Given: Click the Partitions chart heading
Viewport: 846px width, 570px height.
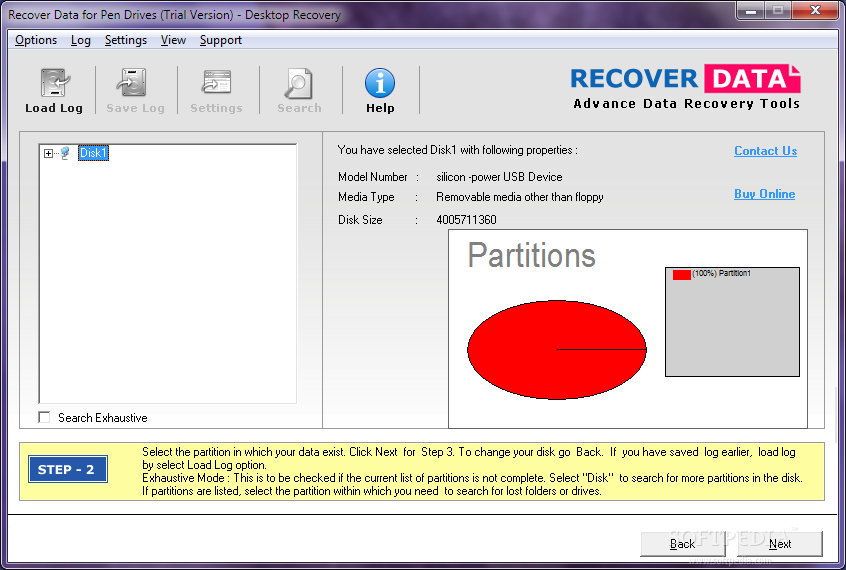Looking at the screenshot, I should pos(531,255).
